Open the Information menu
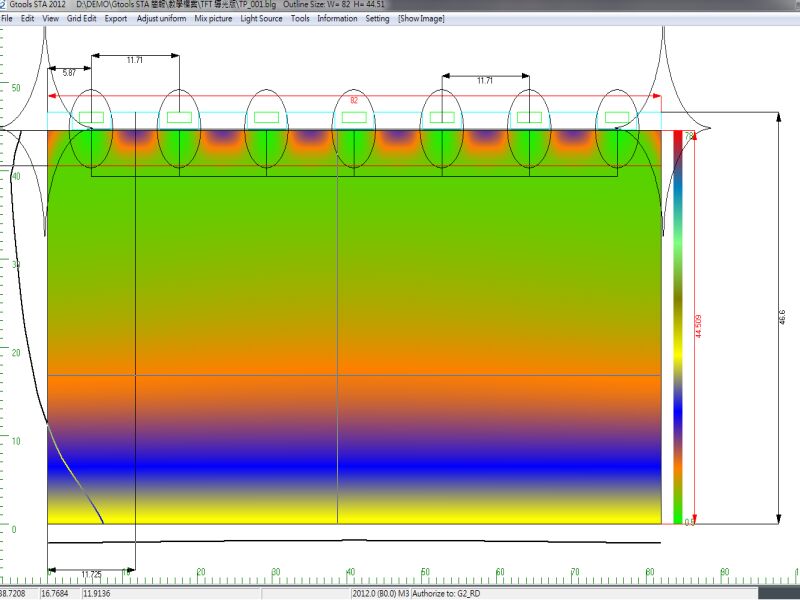 337,18
